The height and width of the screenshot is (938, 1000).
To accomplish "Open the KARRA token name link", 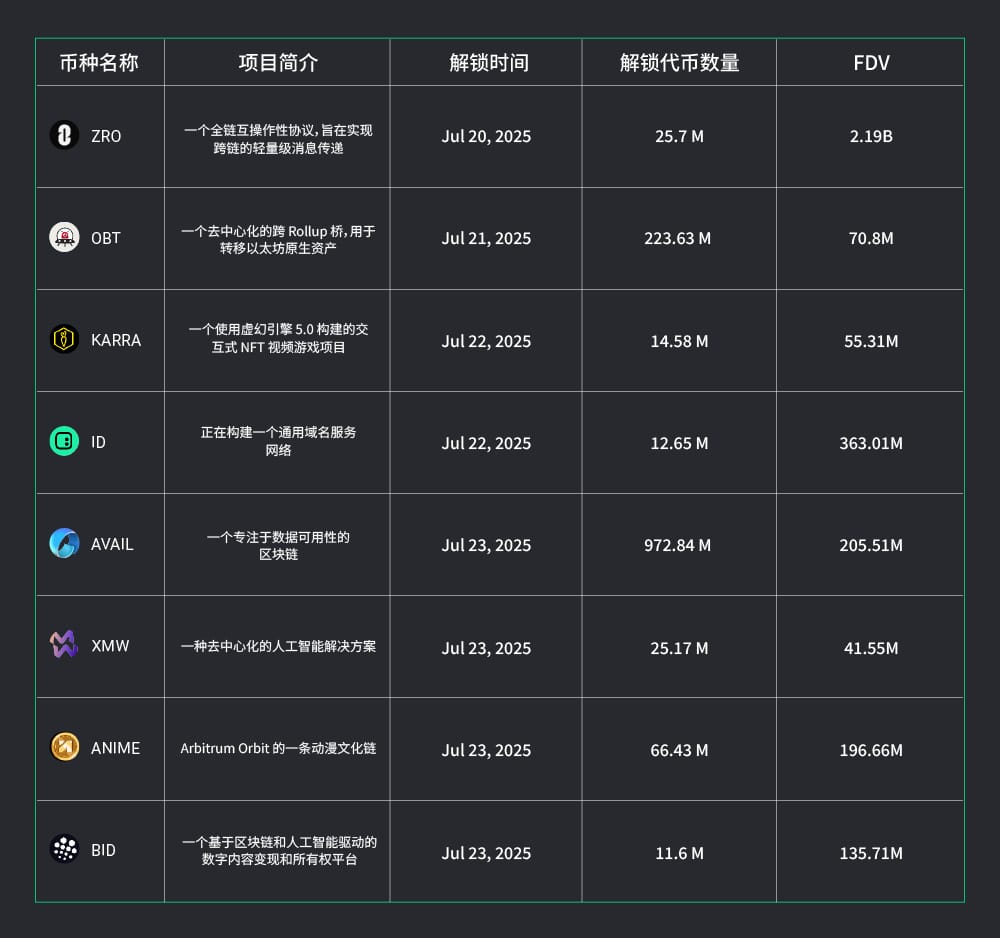I will coord(116,340).
